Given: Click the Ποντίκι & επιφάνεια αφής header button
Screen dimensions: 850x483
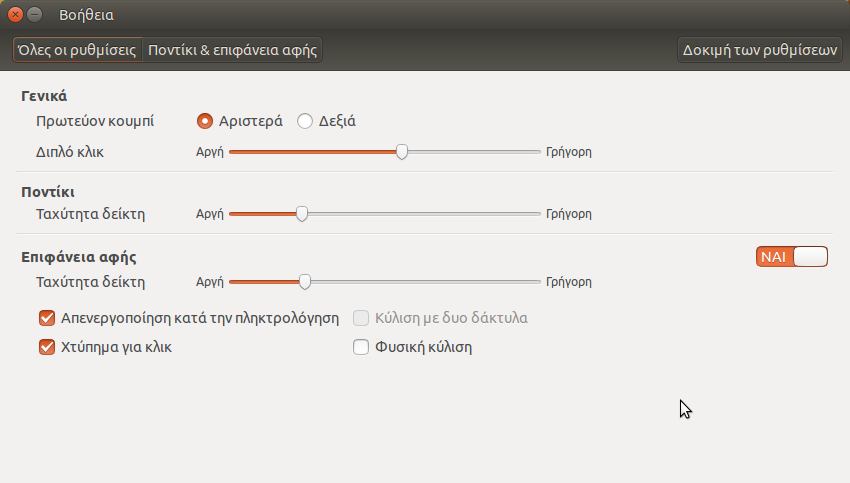Looking at the screenshot, I should (x=233, y=50).
